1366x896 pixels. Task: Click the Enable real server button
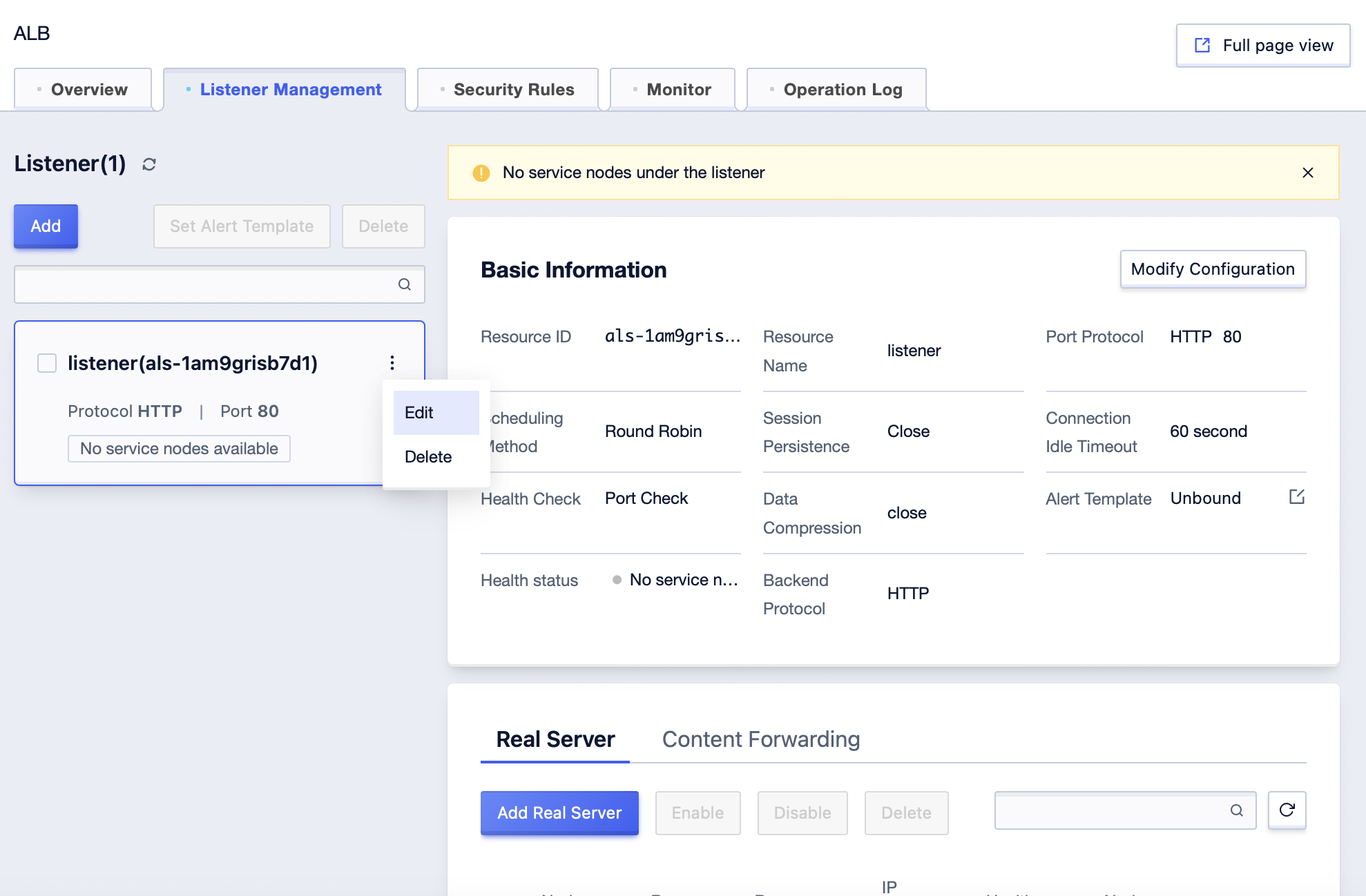698,813
